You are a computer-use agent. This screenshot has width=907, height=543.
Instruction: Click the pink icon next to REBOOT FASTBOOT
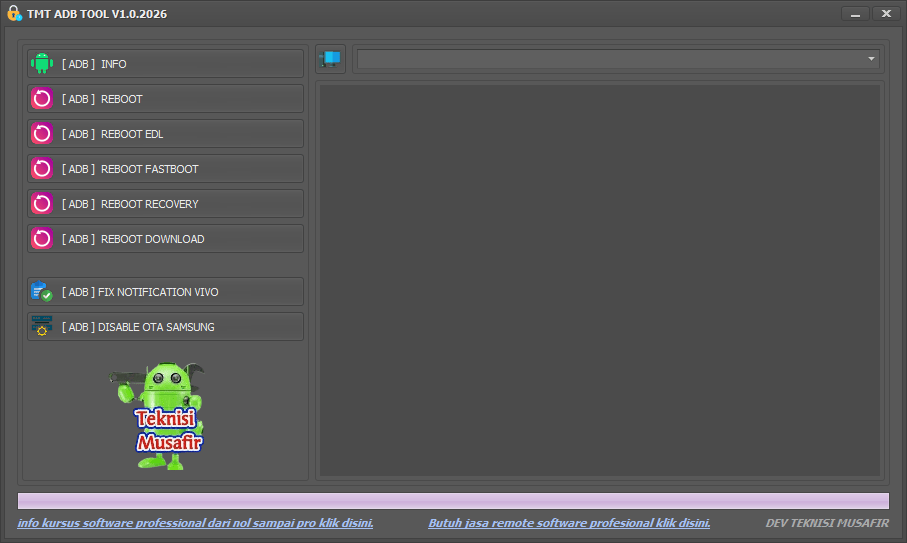click(41, 169)
